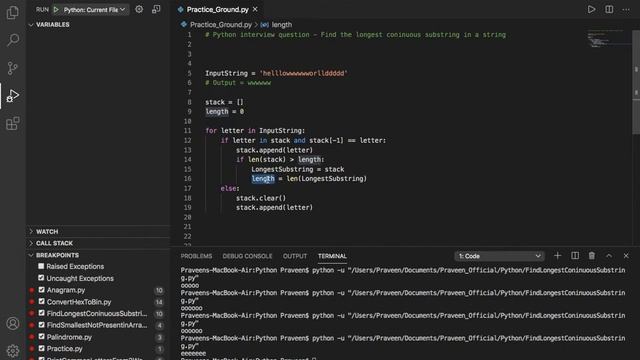This screenshot has width=640, height=360.
Task: Expand the Watch section
Action: tap(47, 231)
